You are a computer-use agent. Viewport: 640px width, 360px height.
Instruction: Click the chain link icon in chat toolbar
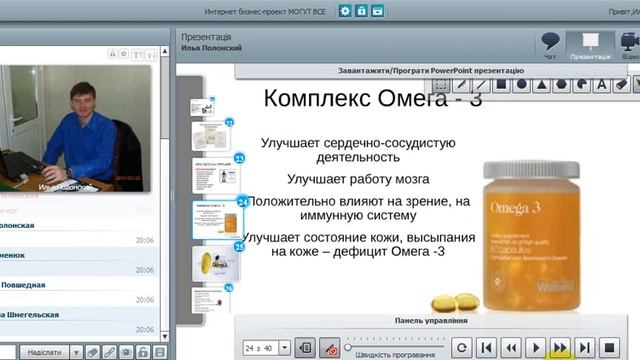coord(109,352)
